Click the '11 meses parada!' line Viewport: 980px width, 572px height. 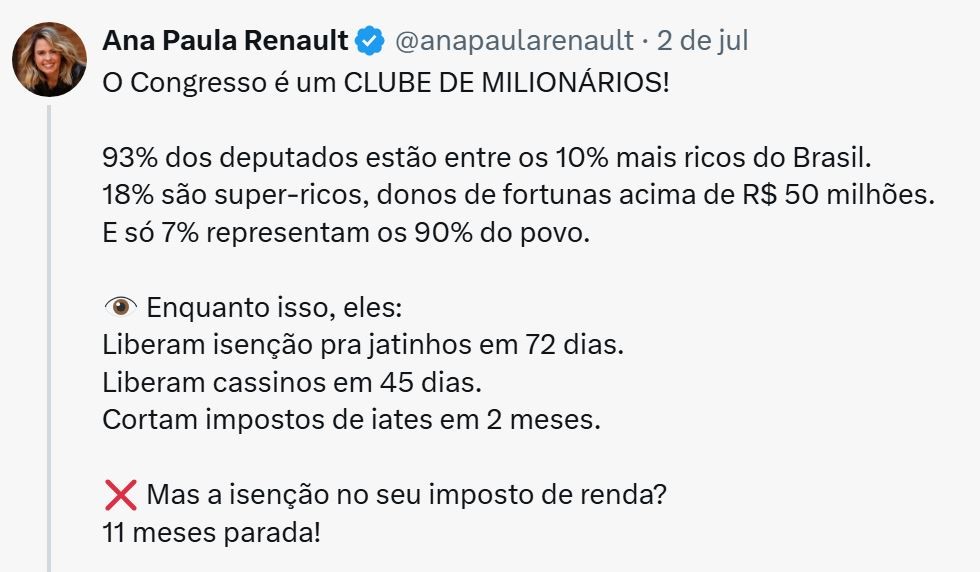tap(211, 532)
